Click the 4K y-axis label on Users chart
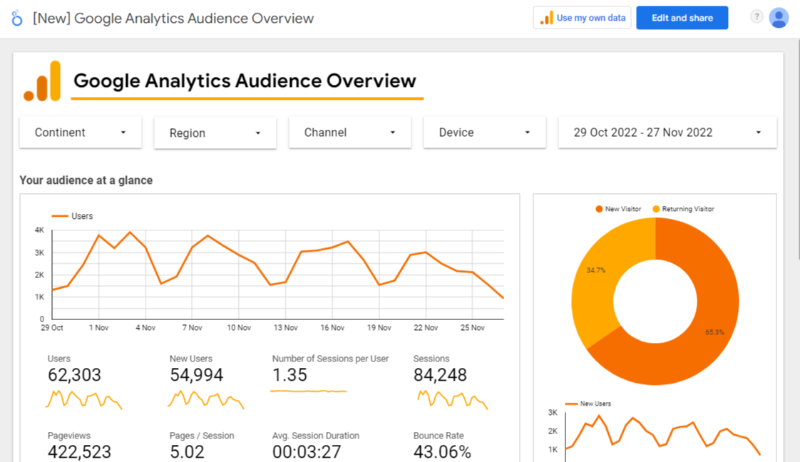The image size is (800, 462). click(39, 230)
